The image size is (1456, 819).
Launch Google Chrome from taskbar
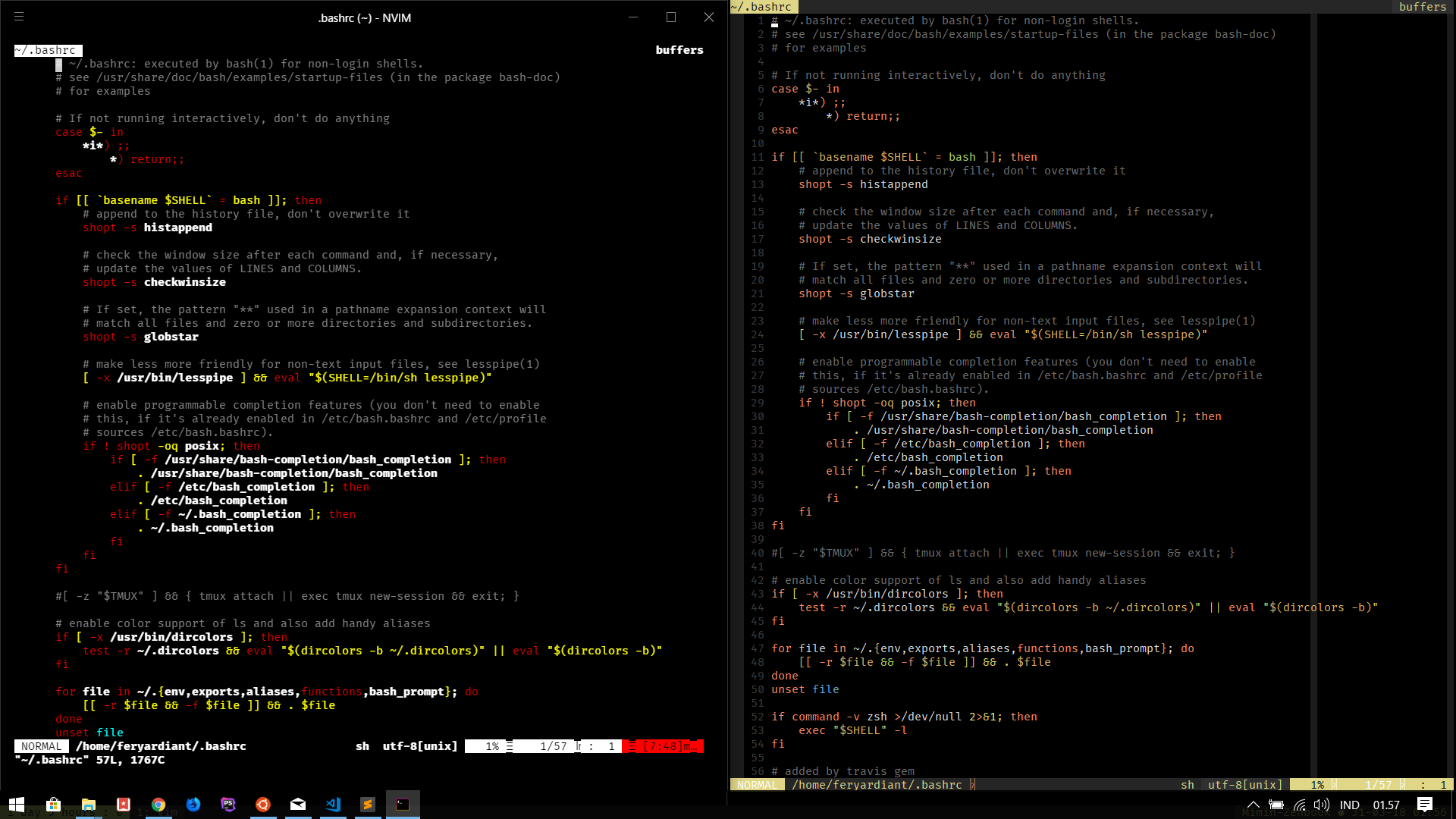(x=158, y=805)
